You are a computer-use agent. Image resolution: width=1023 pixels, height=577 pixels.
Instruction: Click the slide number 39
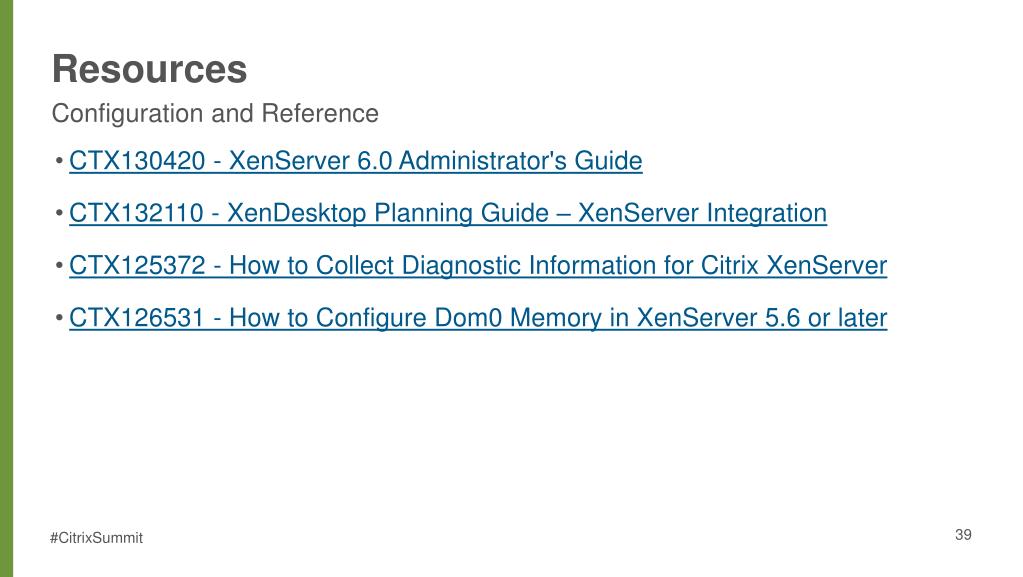click(963, 535)
